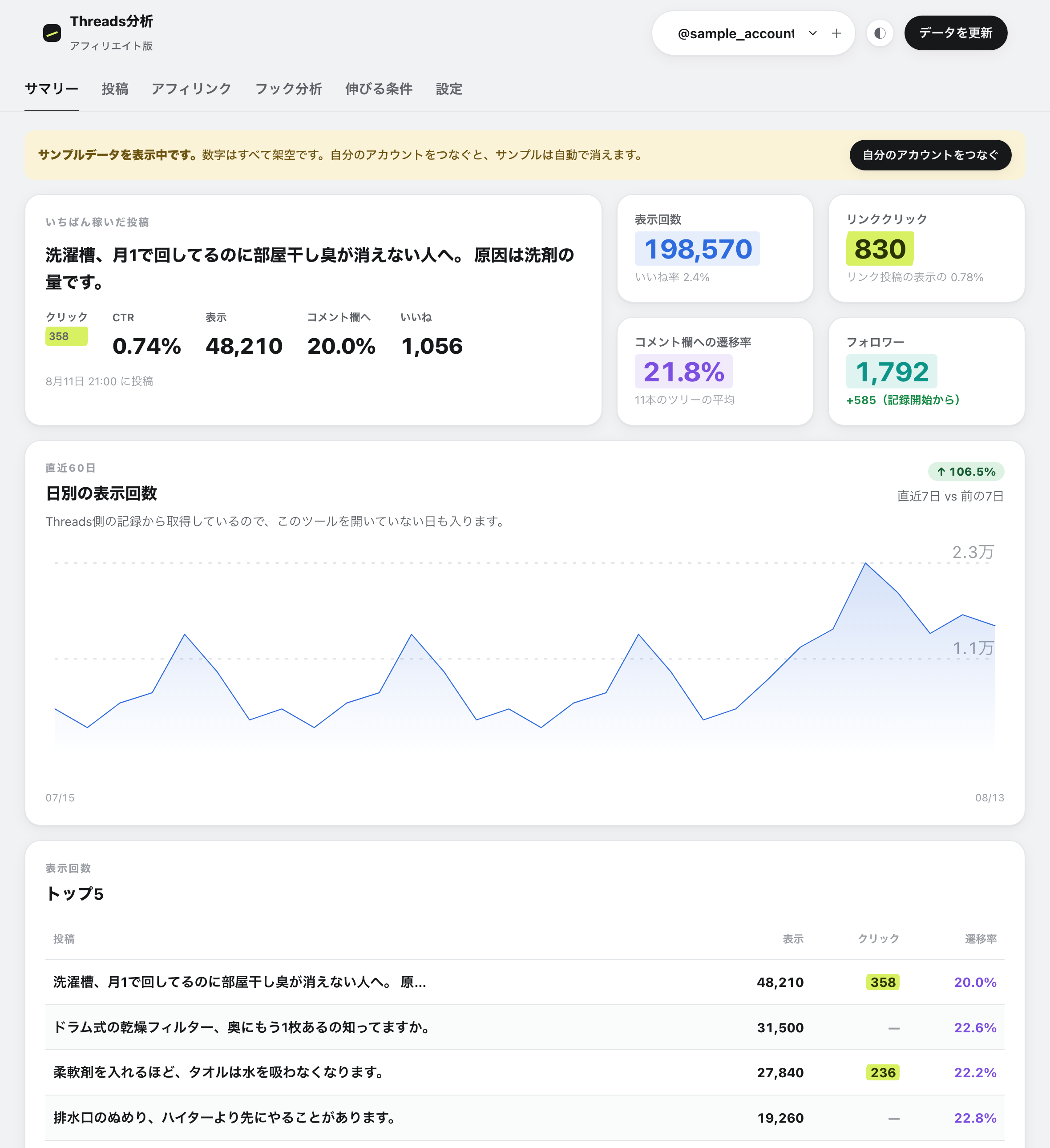Image resolution: width=1050 pixels, height=1148 pixels.
Task: Click the 遷移率 column header in トップ5 table
Action: pyautogui.click(x=981, y=938)
